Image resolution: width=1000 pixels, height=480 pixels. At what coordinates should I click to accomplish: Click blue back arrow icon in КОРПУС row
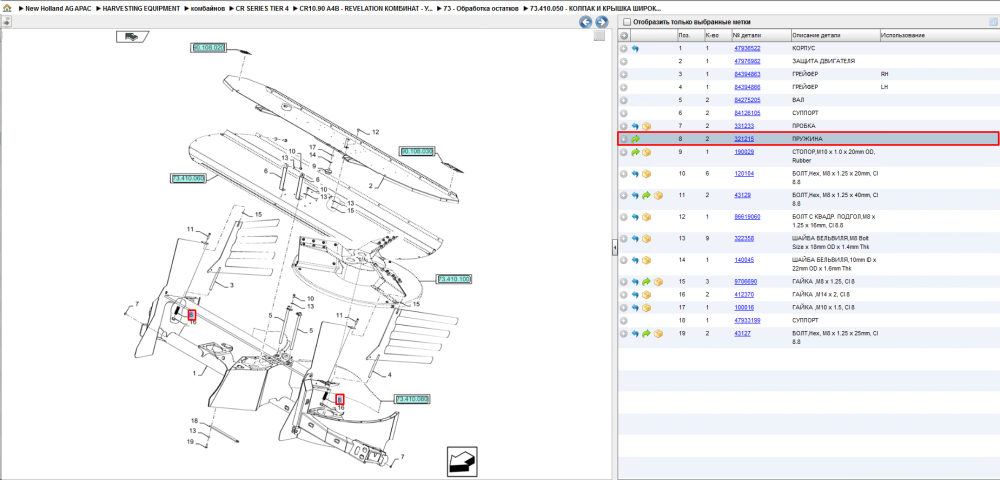[635, 48]
